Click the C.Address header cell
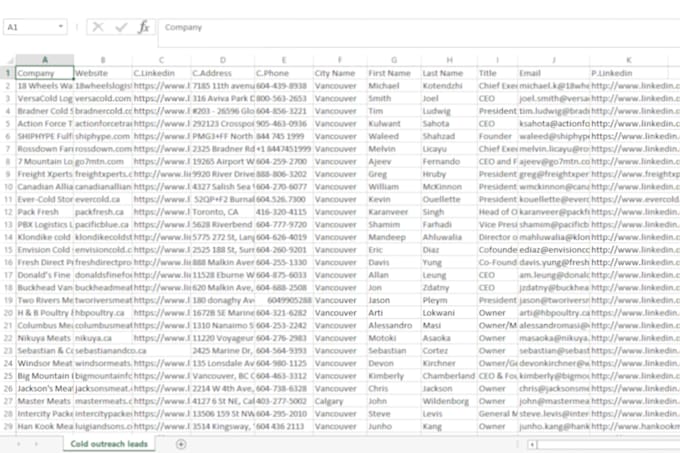 tap(222, 73)
